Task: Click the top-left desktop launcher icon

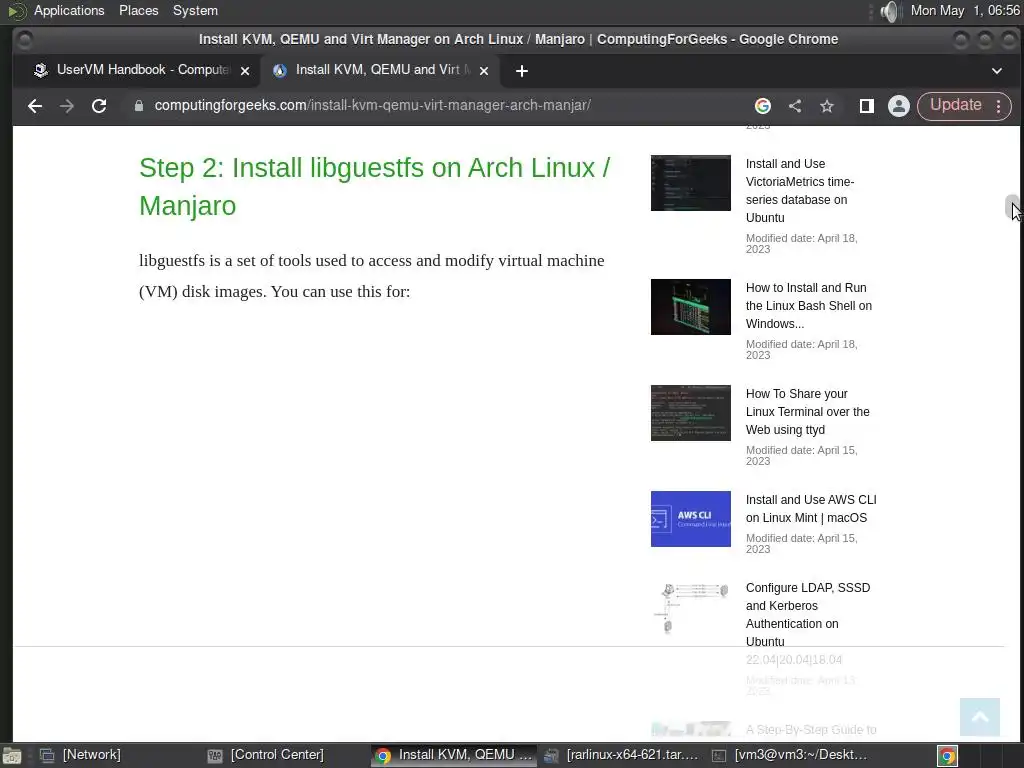Action: click(16, 11)
